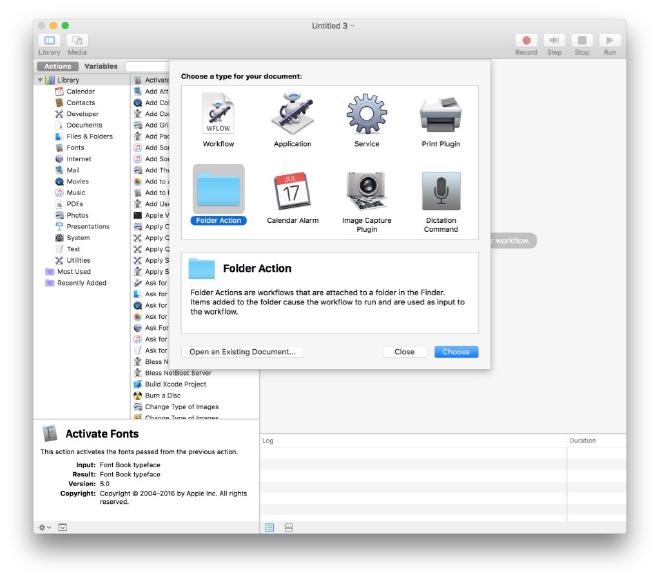
Task: Select Documents category in Library
Action: click(84, 125)
